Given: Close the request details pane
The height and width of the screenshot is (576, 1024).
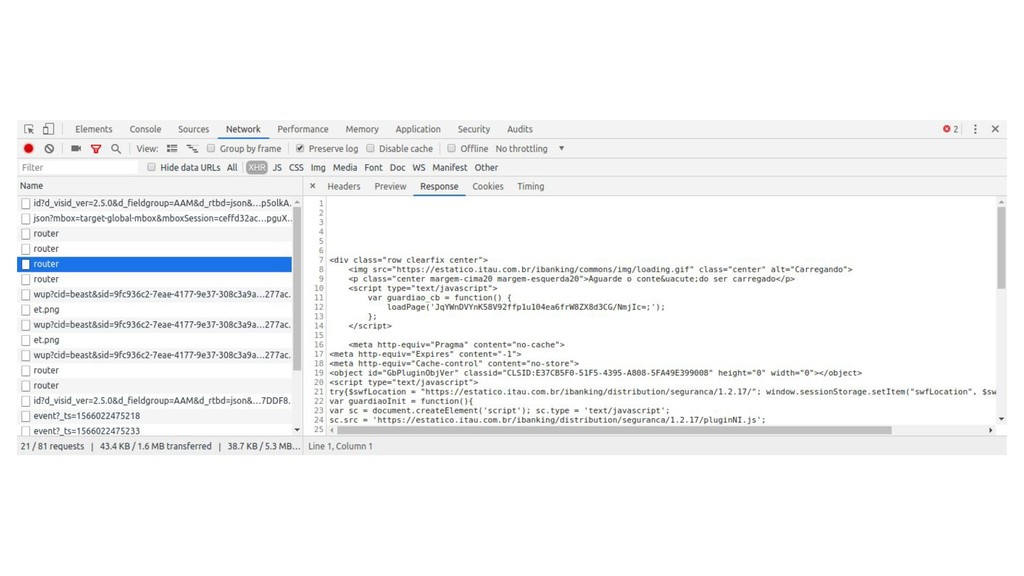Looking at the screenshot, I should point(313,186).
